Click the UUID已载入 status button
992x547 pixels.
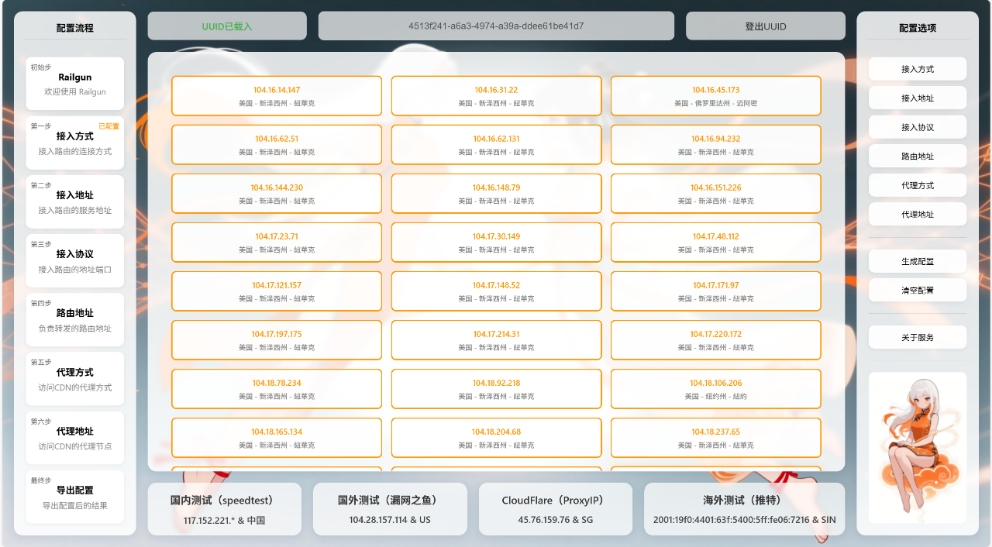227,26
